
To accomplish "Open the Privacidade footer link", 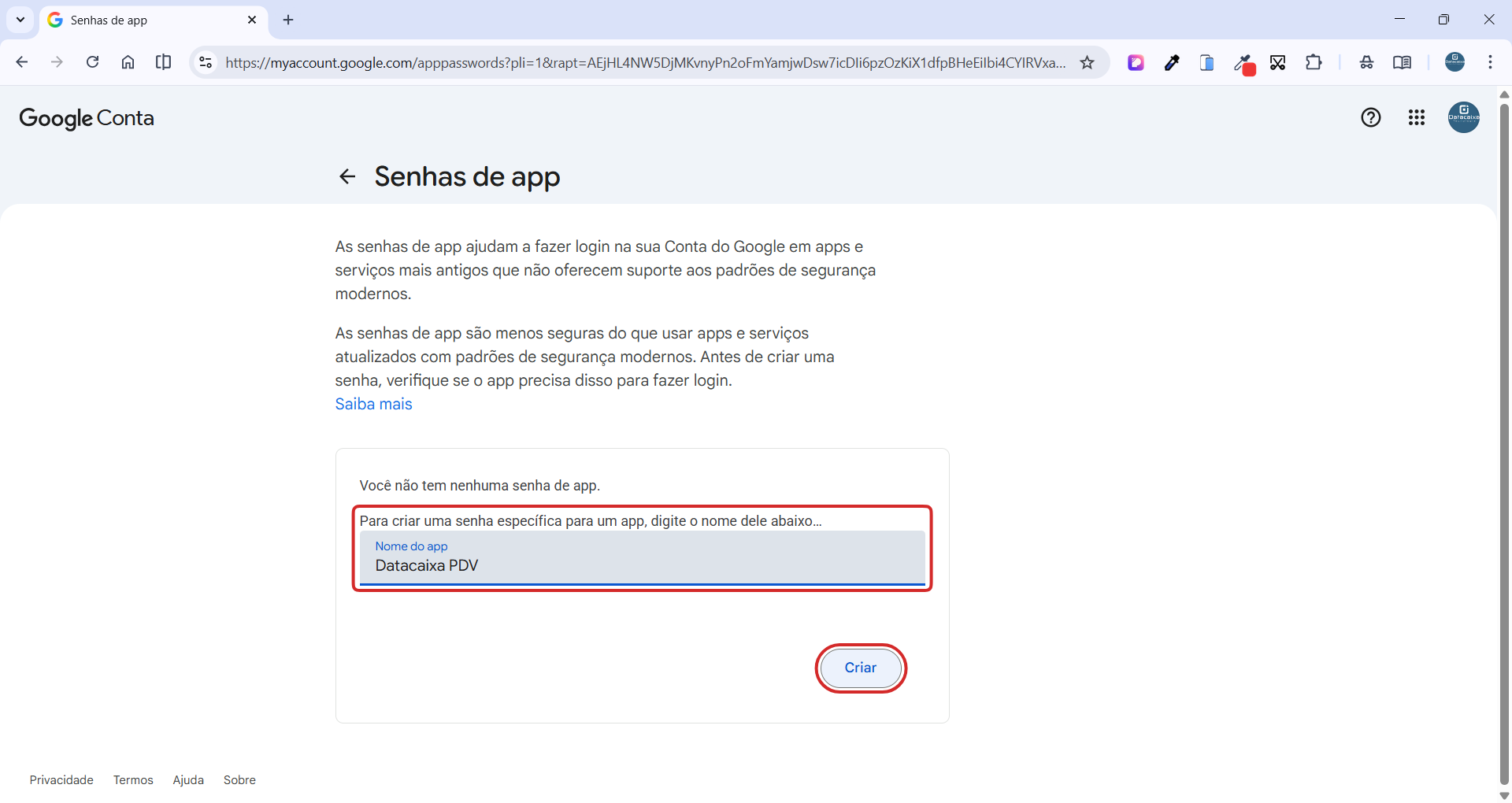I will click(61, 780).
